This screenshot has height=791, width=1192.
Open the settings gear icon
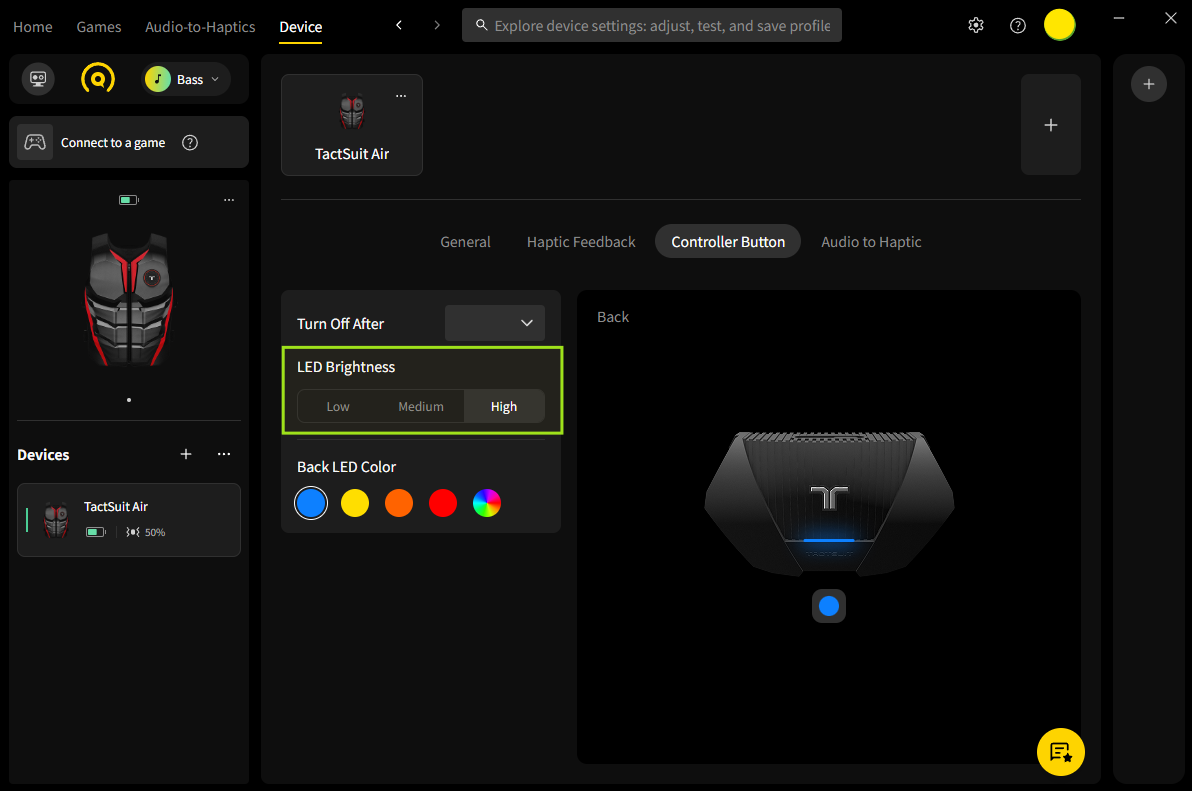tap(976, 25)
